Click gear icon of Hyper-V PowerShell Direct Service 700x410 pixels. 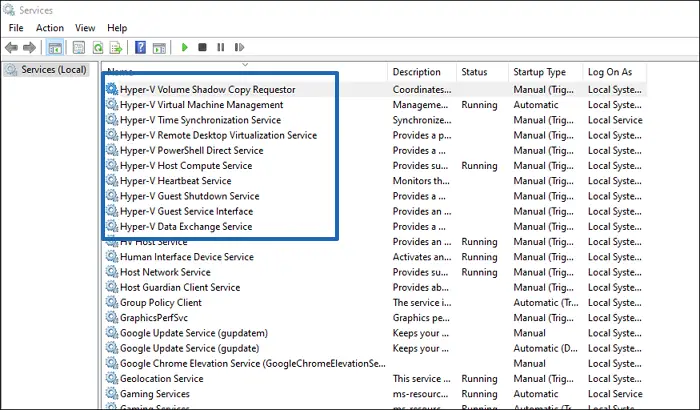pyautogui.click(x=112, y=150)
